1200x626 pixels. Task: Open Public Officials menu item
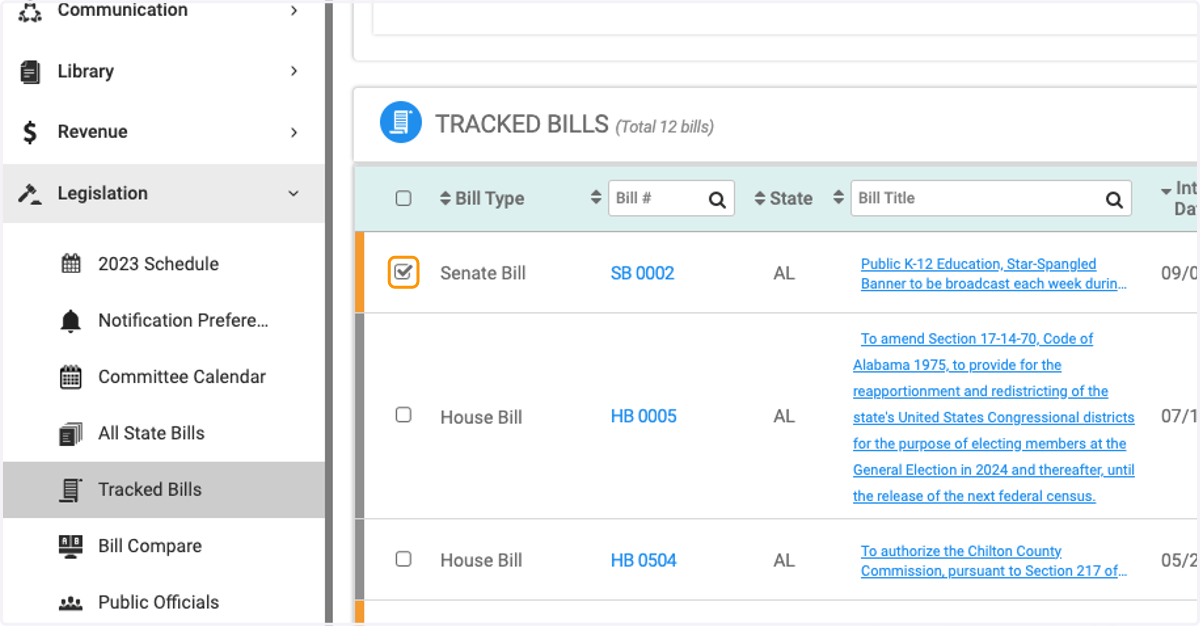[164, 603]
